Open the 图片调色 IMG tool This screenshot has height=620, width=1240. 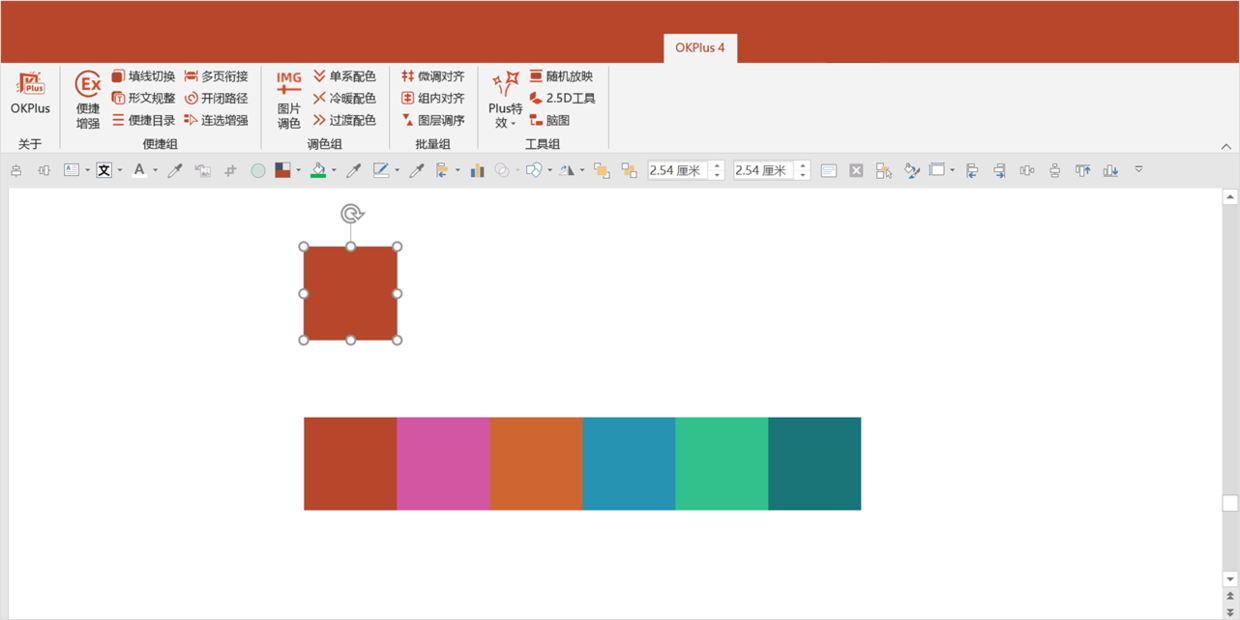point(289,100)
